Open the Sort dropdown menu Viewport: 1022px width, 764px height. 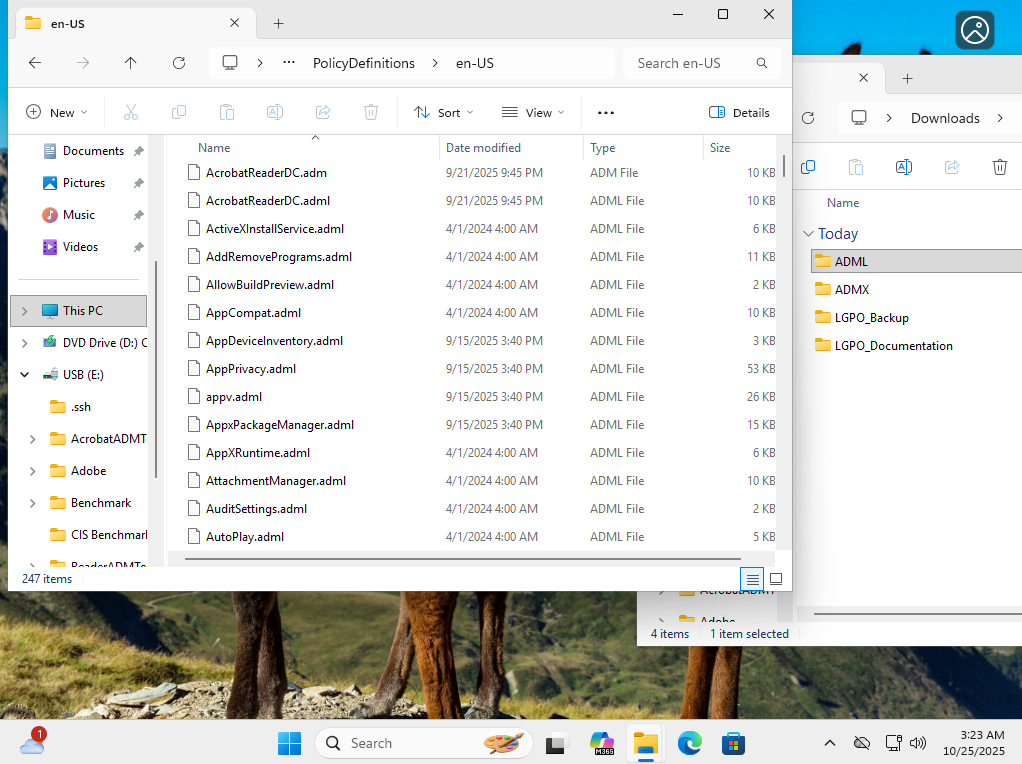point(444,112)
